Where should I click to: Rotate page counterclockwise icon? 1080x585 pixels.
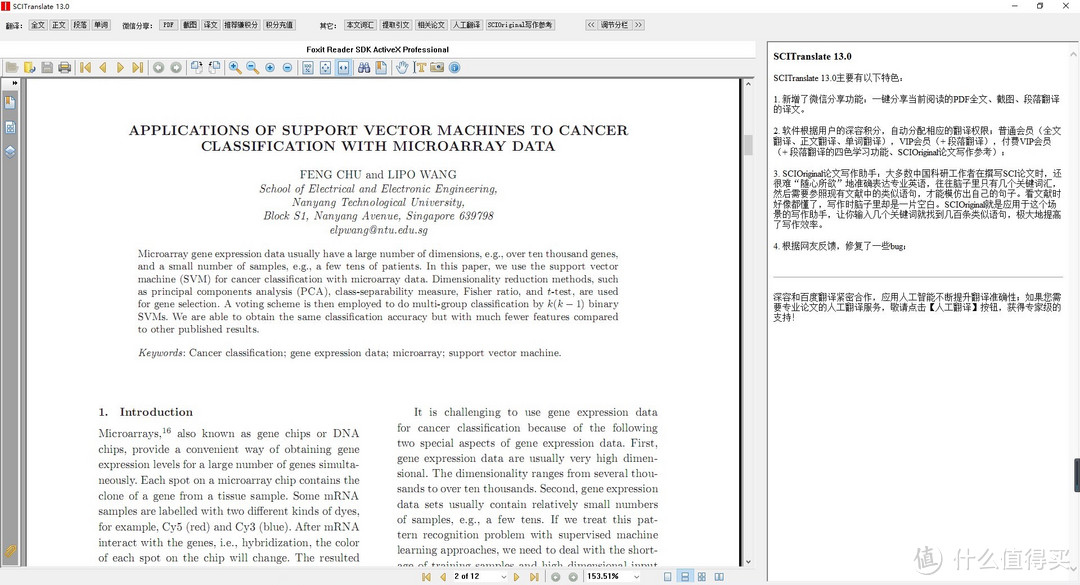pyautogui.click(x=214, y=68)
